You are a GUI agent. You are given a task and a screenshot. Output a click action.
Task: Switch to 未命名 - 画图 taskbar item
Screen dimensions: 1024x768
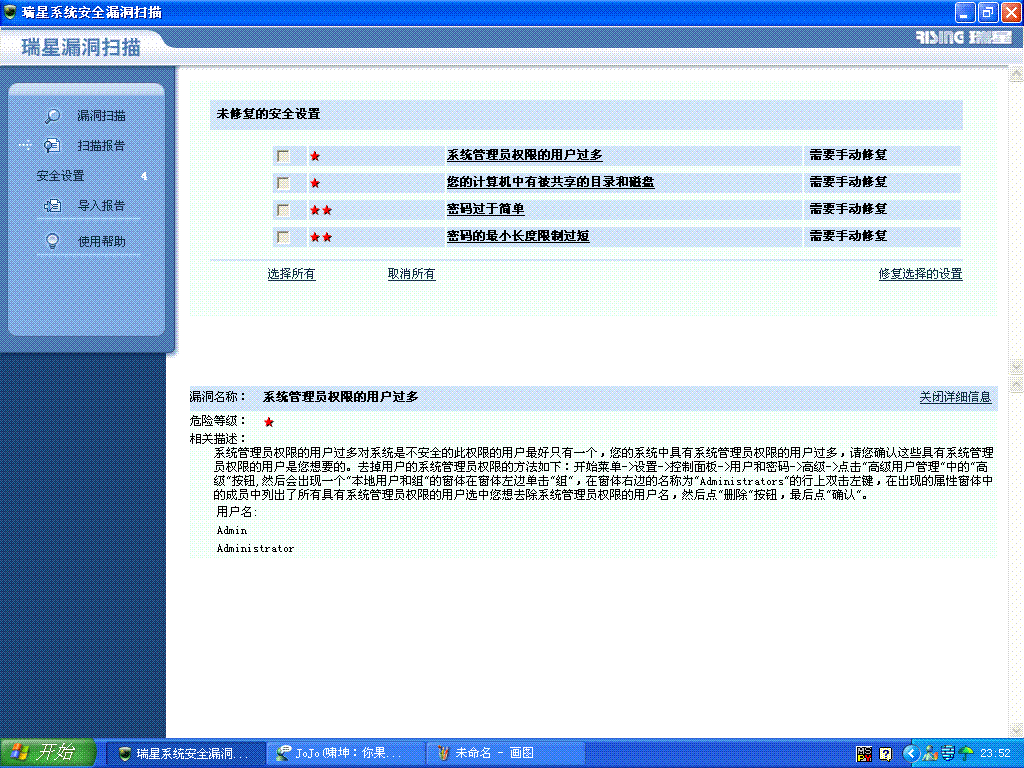coord(506,753)
